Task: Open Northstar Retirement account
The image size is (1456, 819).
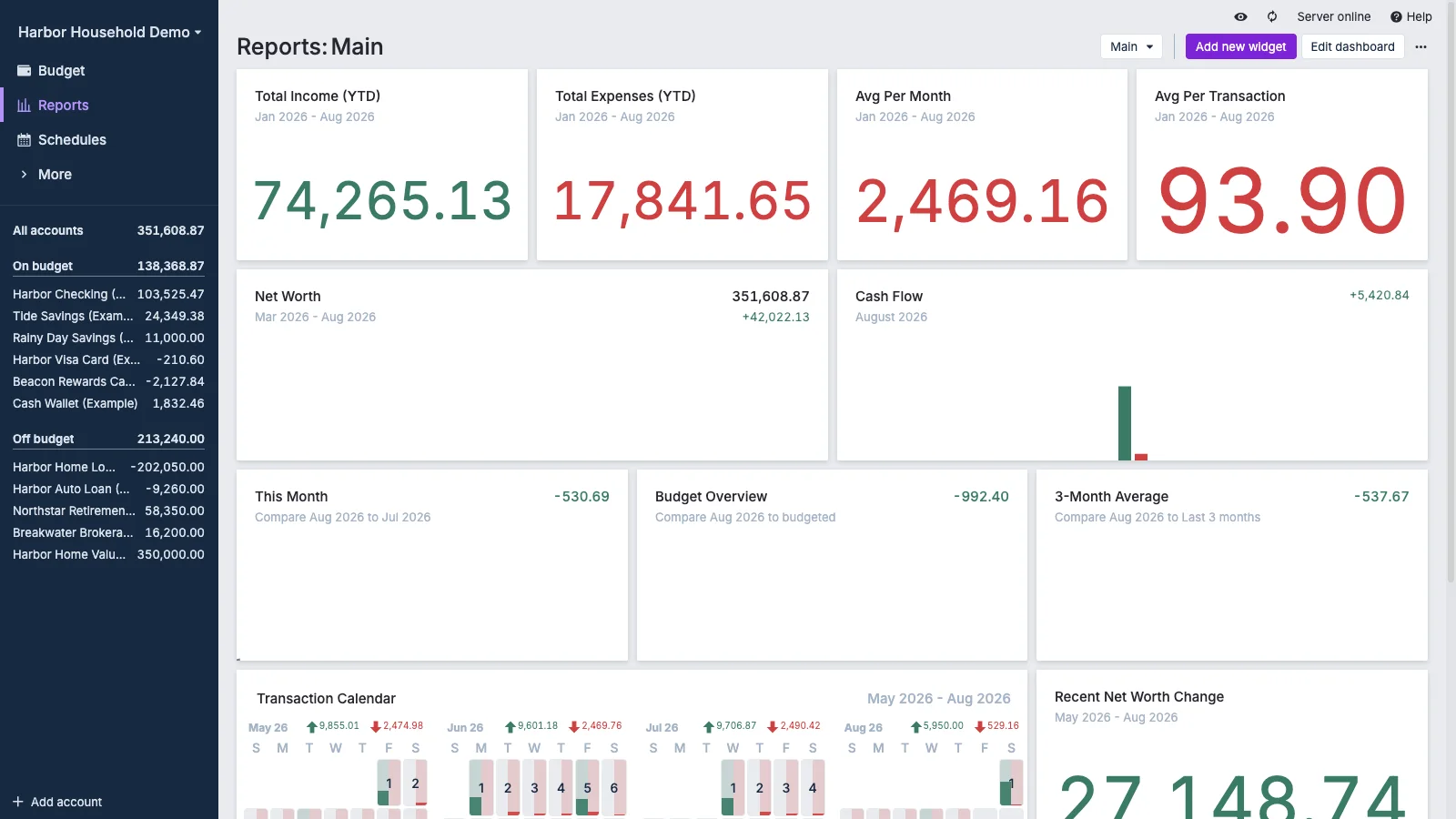Action: [x=108, y=511]
